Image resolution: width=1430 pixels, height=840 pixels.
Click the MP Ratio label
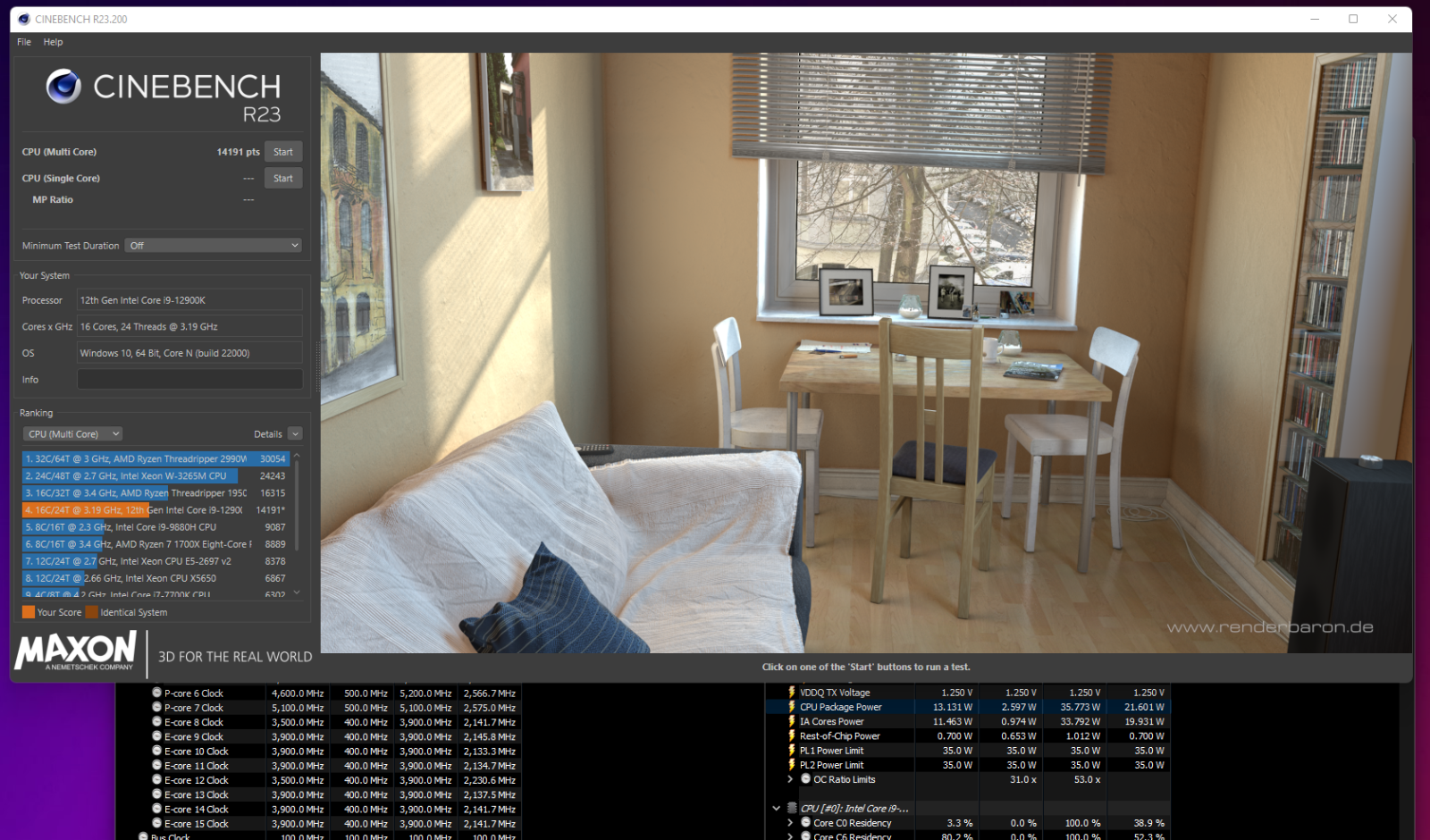pos(53,200)
